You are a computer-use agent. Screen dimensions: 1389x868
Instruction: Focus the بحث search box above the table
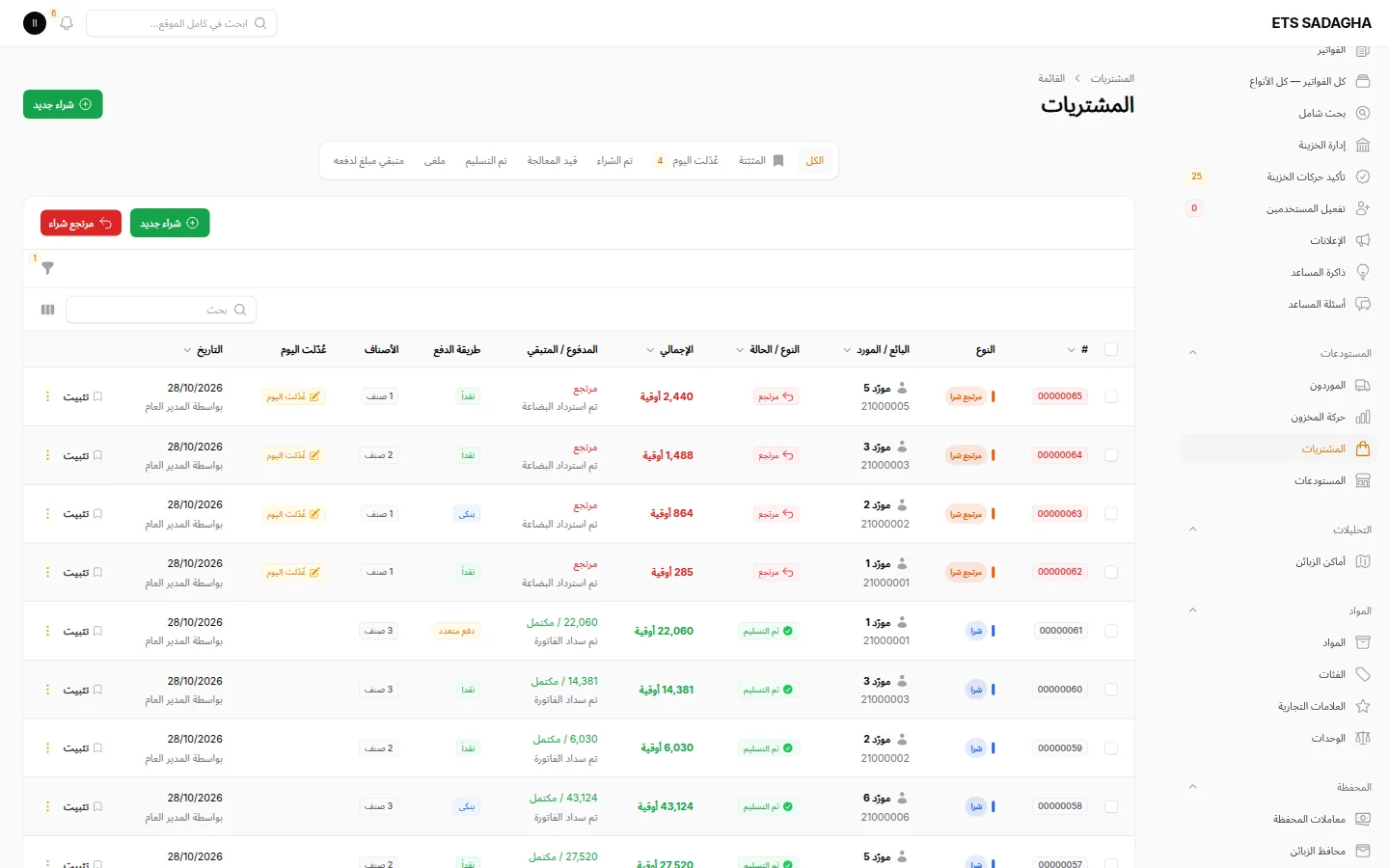(x=161, y=310)
